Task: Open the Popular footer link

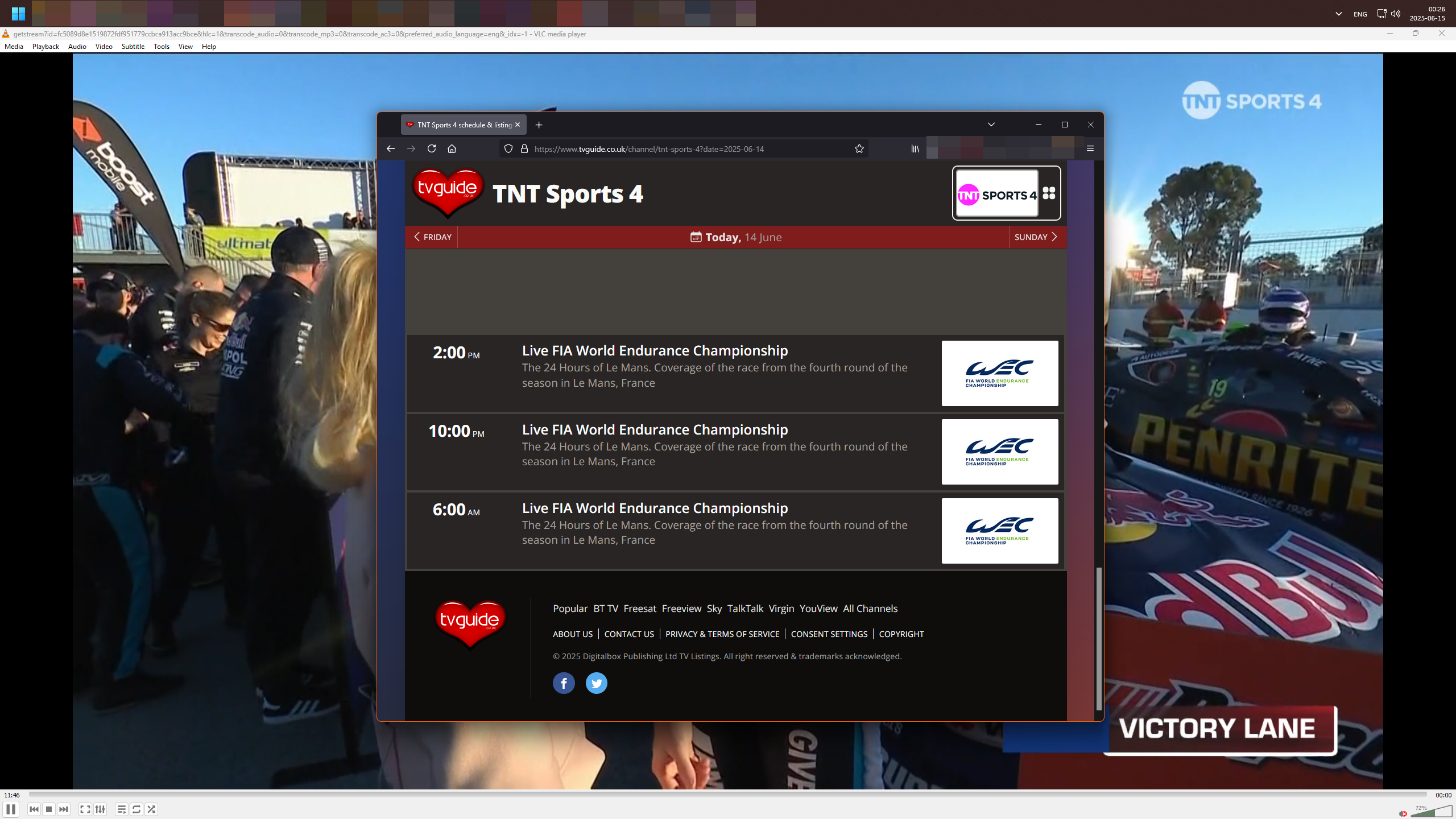Action: click(x=570, y=609)
